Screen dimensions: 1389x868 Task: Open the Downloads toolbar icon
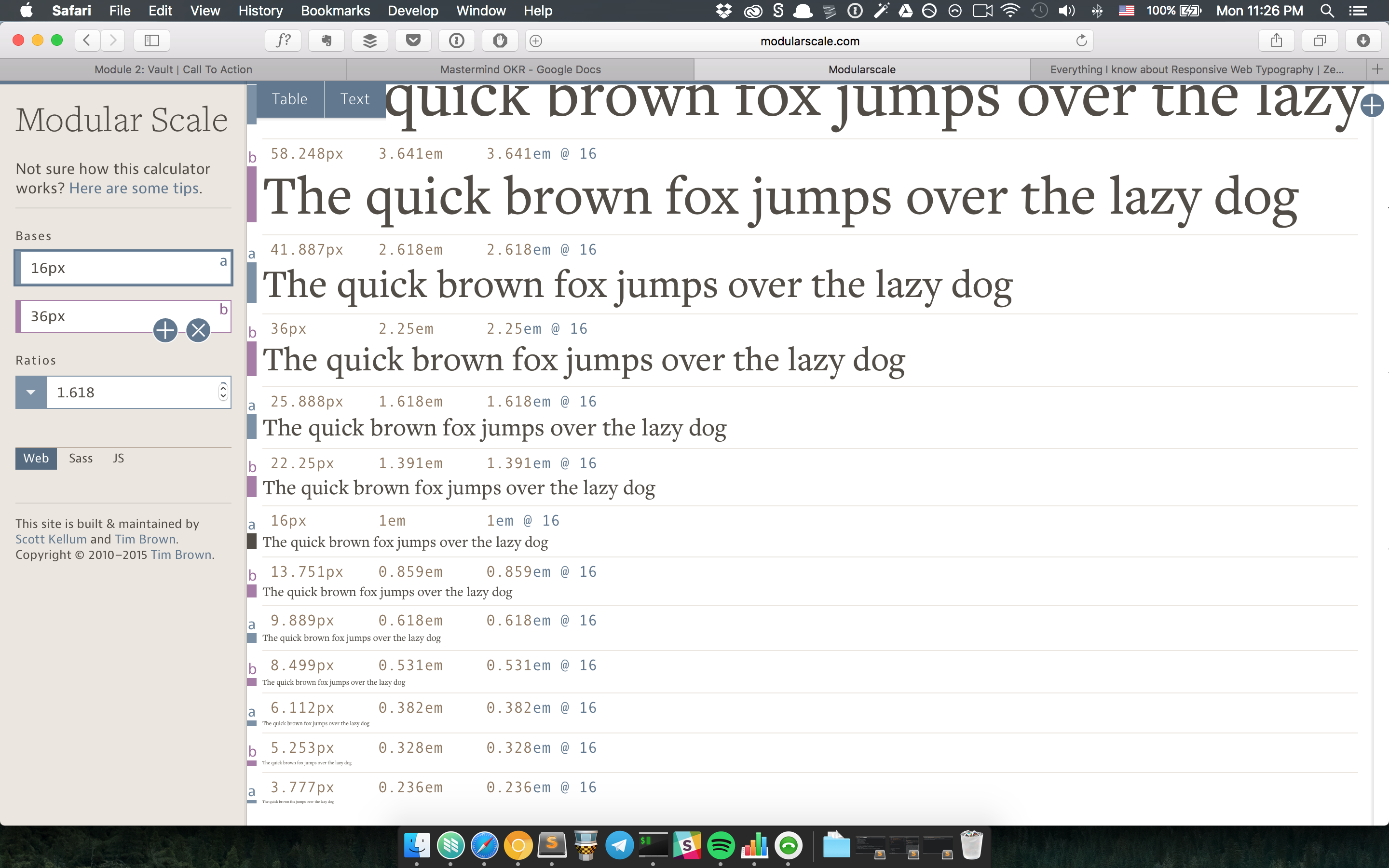pos(1363,41)
